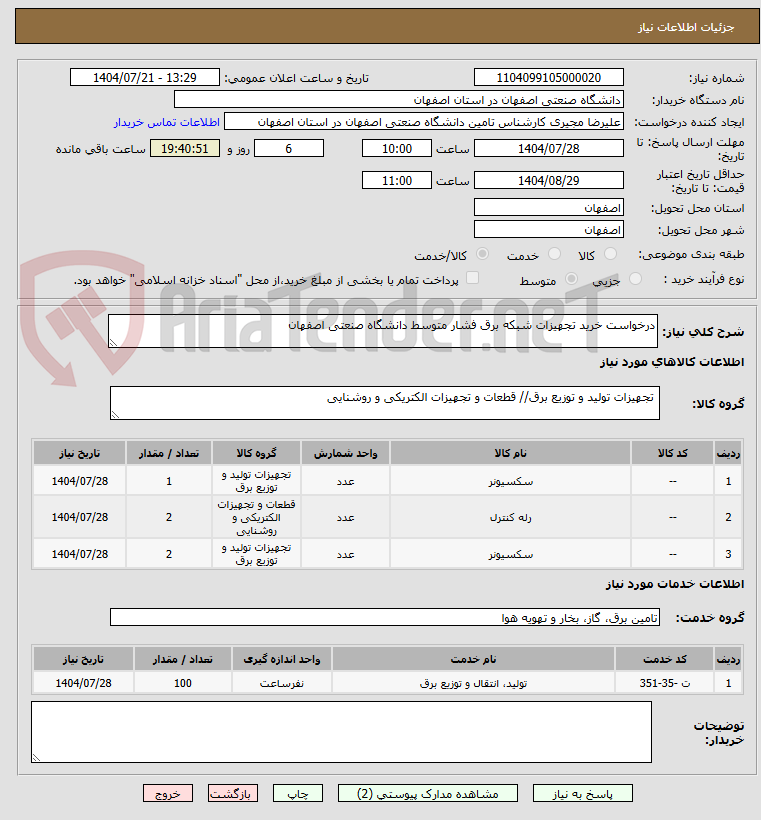Click the بازگشت back button
Screen dimensions: 761x820
tap(233, 793)
